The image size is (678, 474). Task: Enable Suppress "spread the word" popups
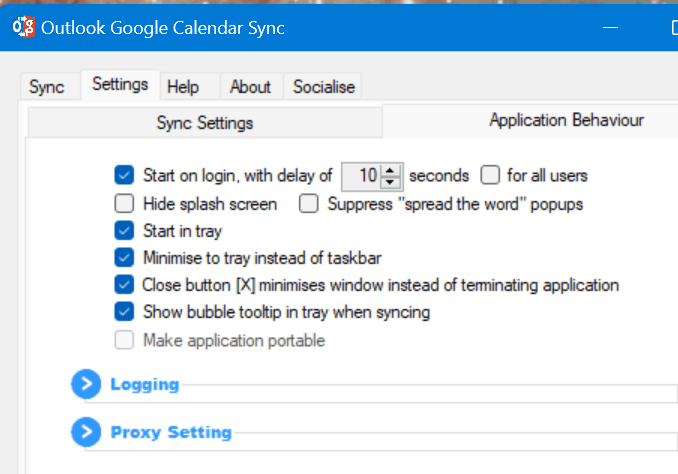309,204
